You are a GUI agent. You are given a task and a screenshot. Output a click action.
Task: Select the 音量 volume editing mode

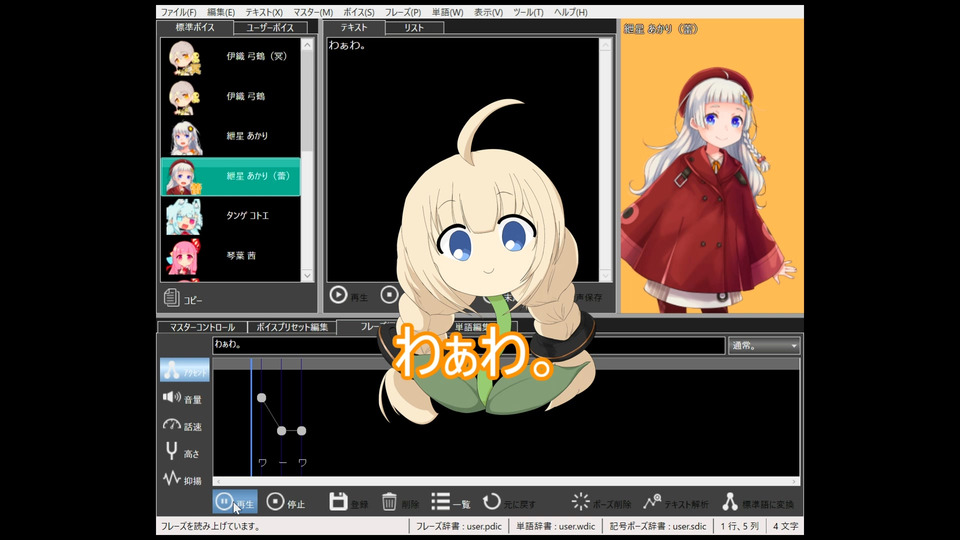[182, 399]
